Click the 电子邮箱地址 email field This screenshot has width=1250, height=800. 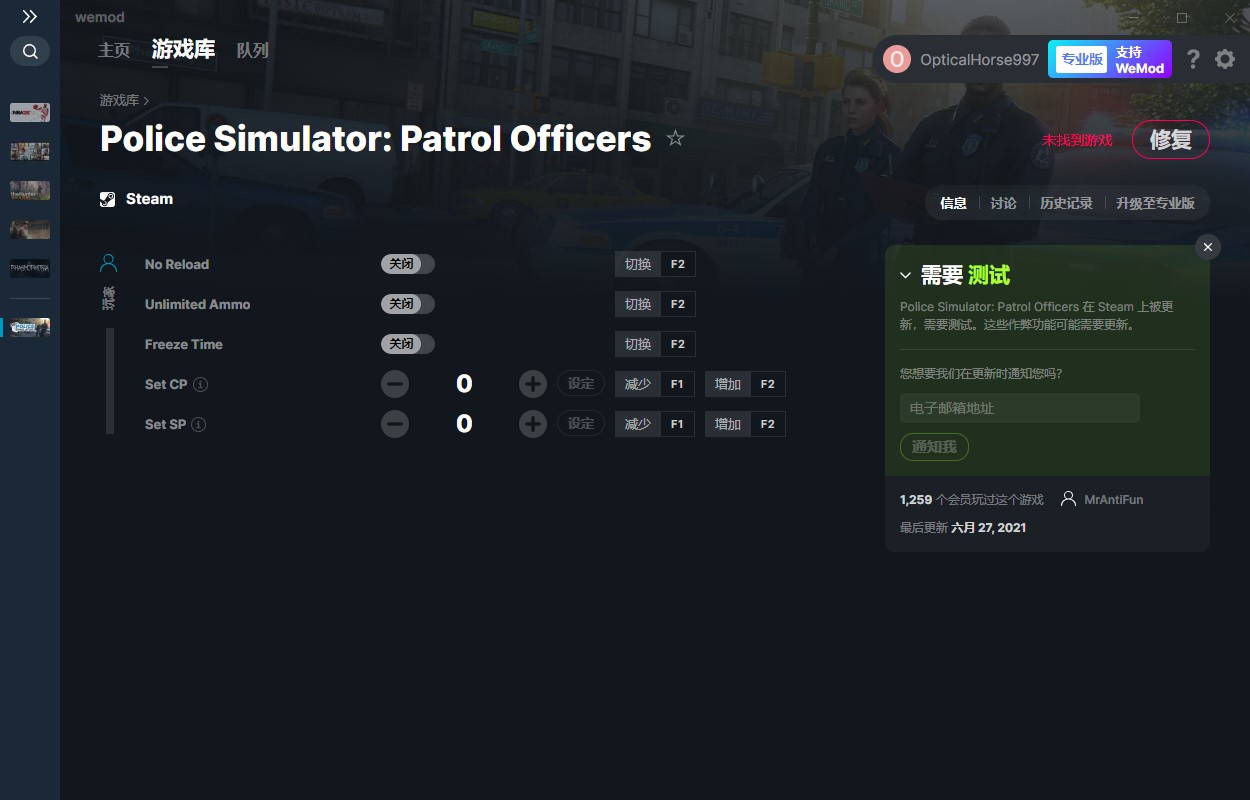coord(1020,408)
